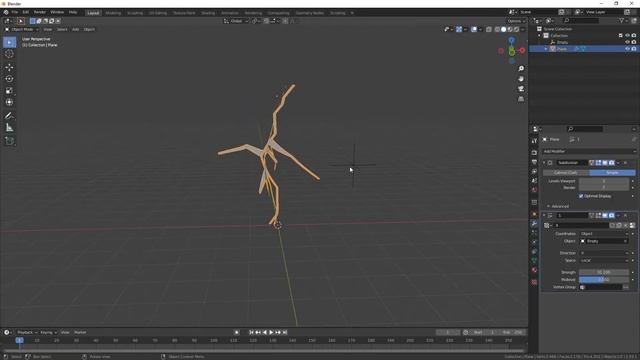Toggle visibility eye for Empty object
The image size is (640, 360).
tap(627, 42)
